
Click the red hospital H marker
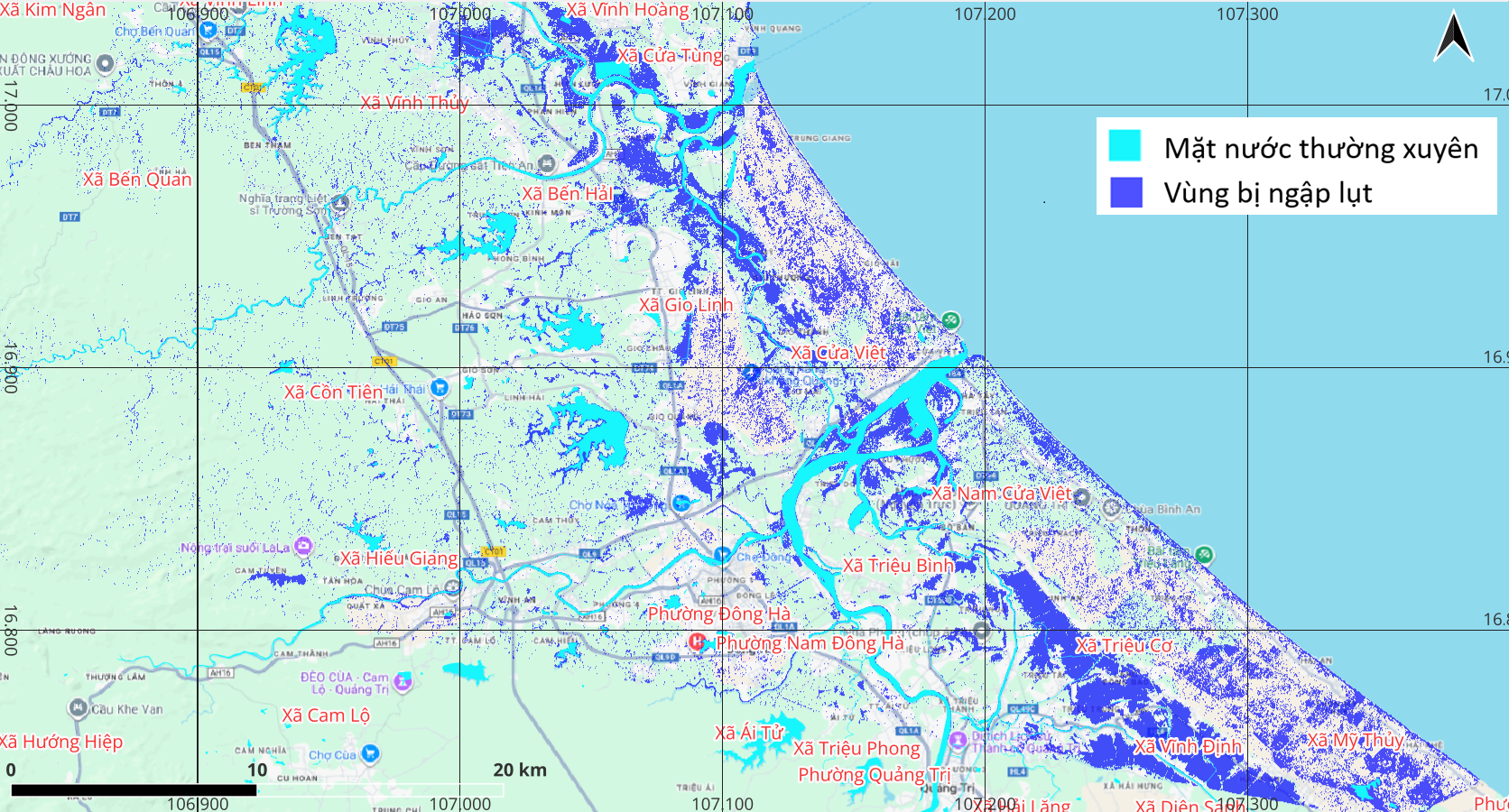[x=697, y=641]
